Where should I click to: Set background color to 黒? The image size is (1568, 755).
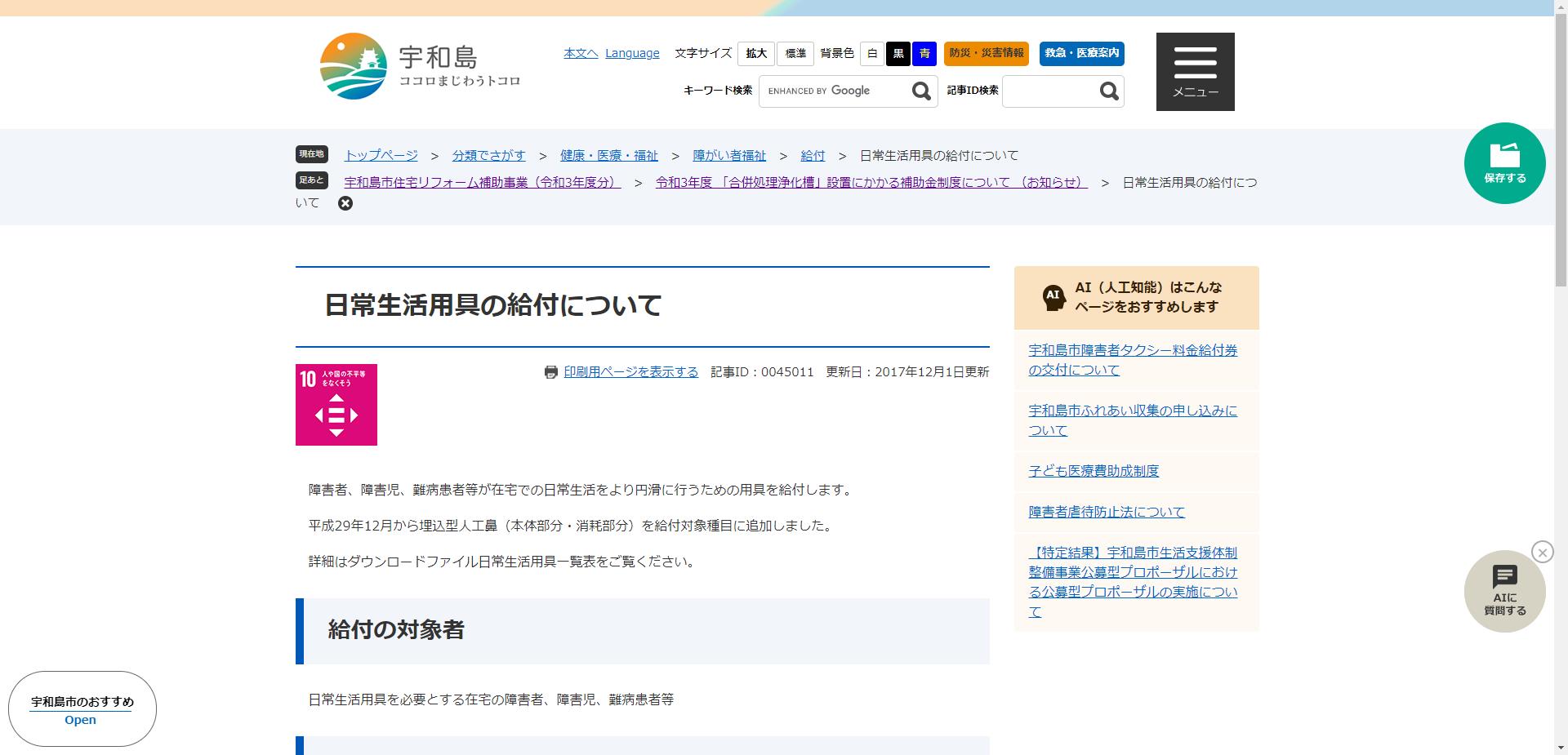coord(898,54)
